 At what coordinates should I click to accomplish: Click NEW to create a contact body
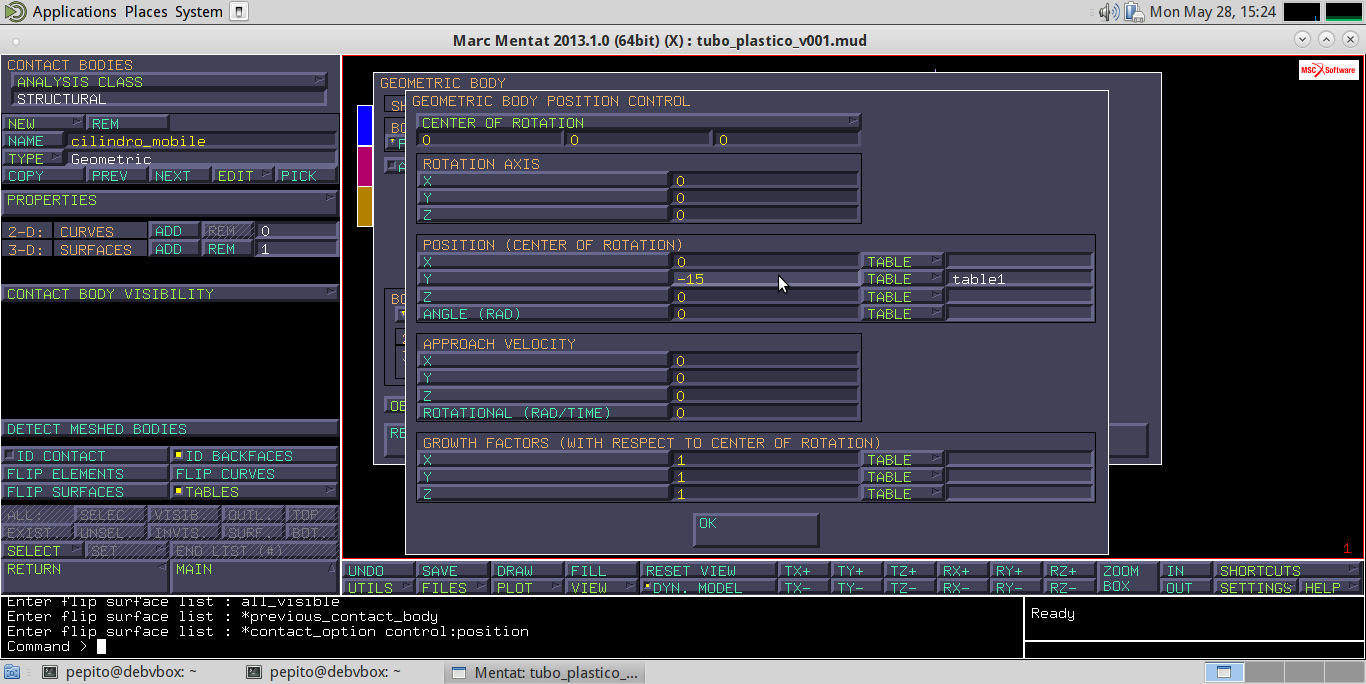[x=44, y=124]
